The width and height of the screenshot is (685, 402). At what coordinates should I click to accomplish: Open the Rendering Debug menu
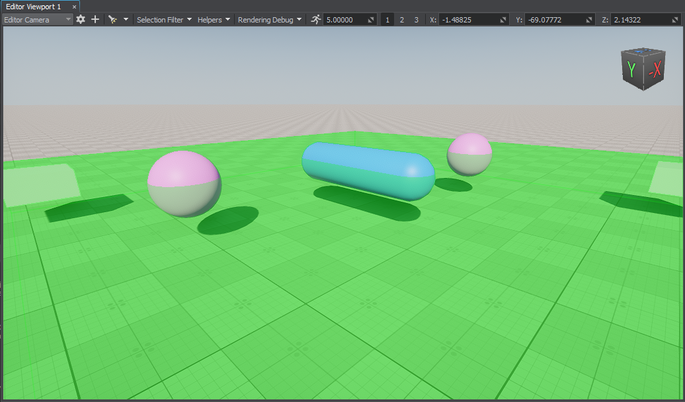pos(270,19)
